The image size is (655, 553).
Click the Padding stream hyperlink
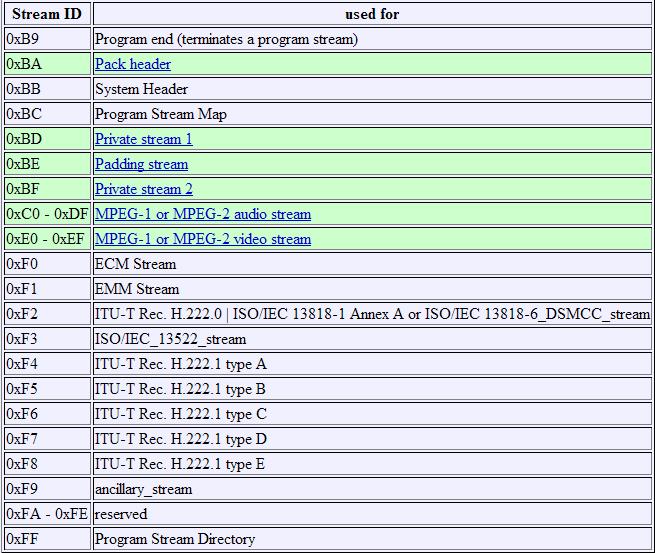[x=141, y=164]
